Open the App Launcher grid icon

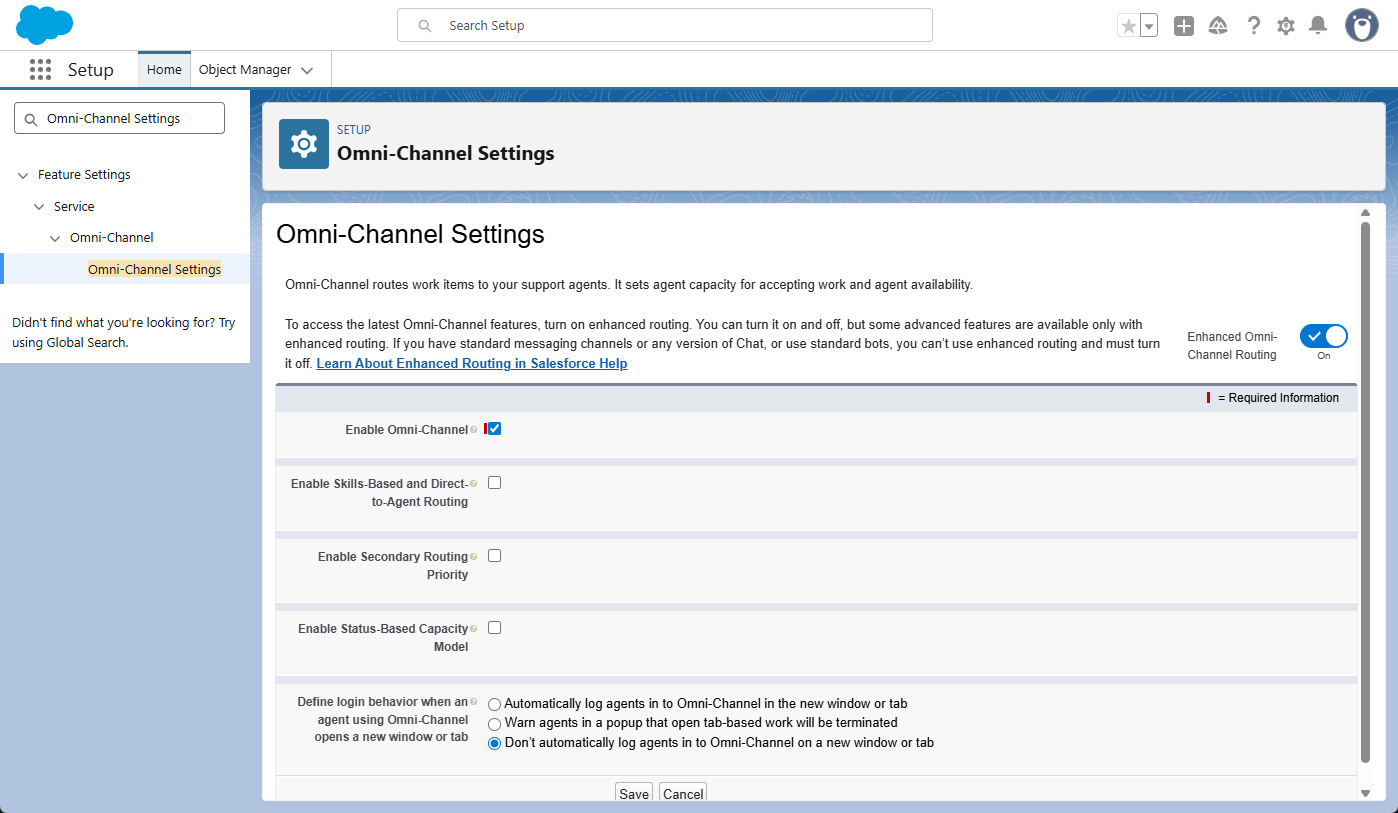tap(40, 70)
